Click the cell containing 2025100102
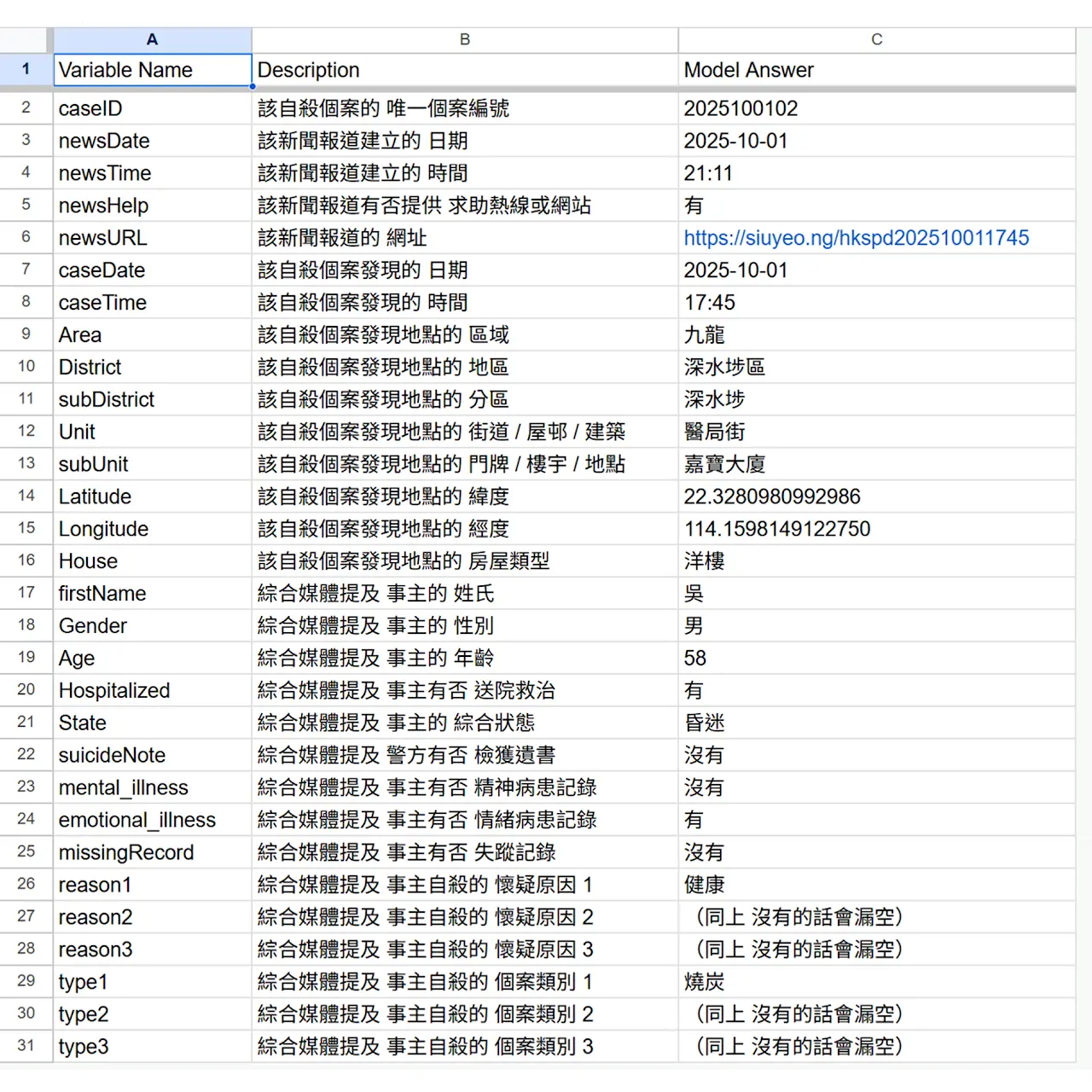The width and height of the screenshot is (1092, 1092). [876, 108]
